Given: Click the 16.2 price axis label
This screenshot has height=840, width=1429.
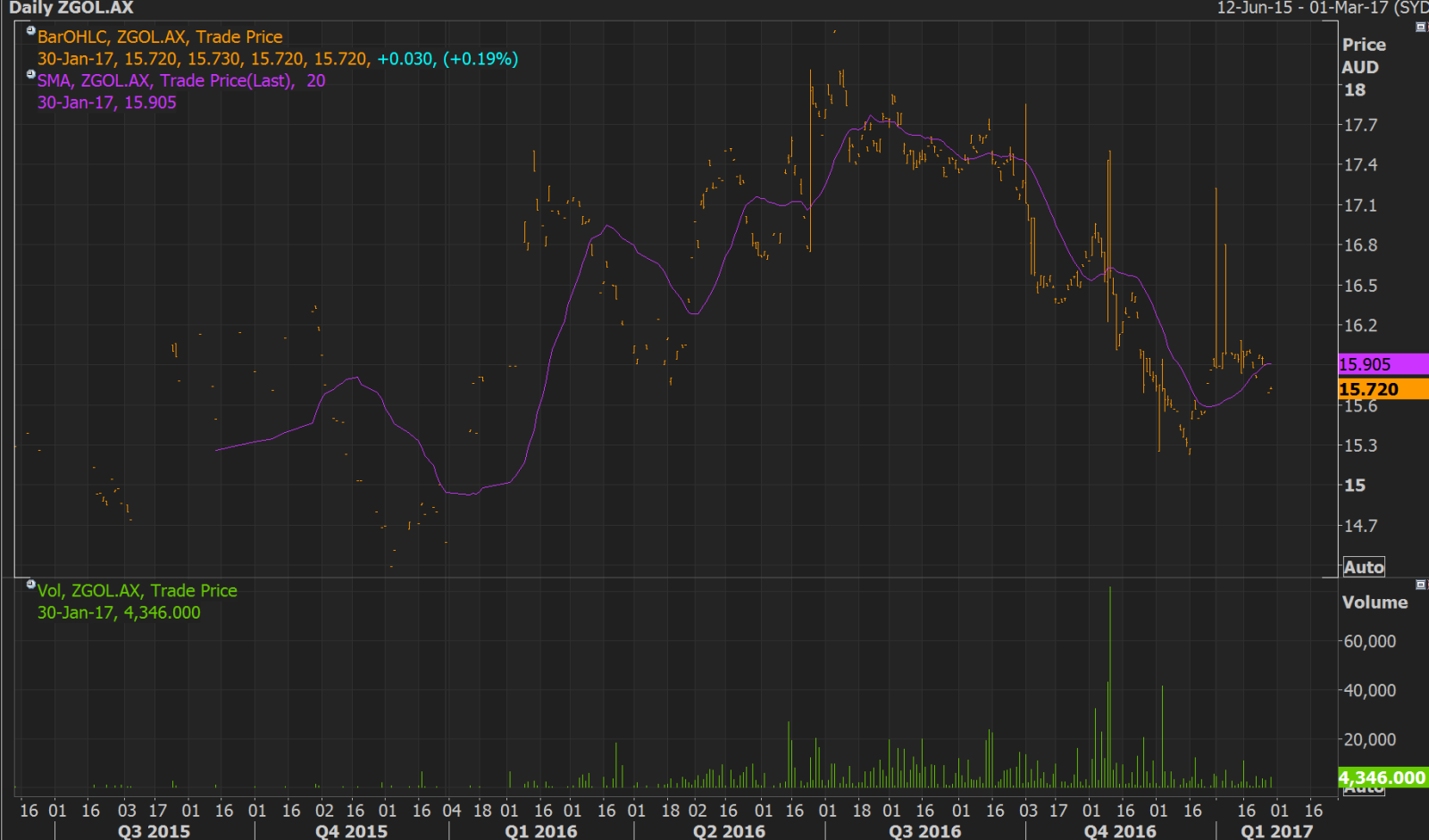Looking at the screenshot, I should pos(1361,326).
